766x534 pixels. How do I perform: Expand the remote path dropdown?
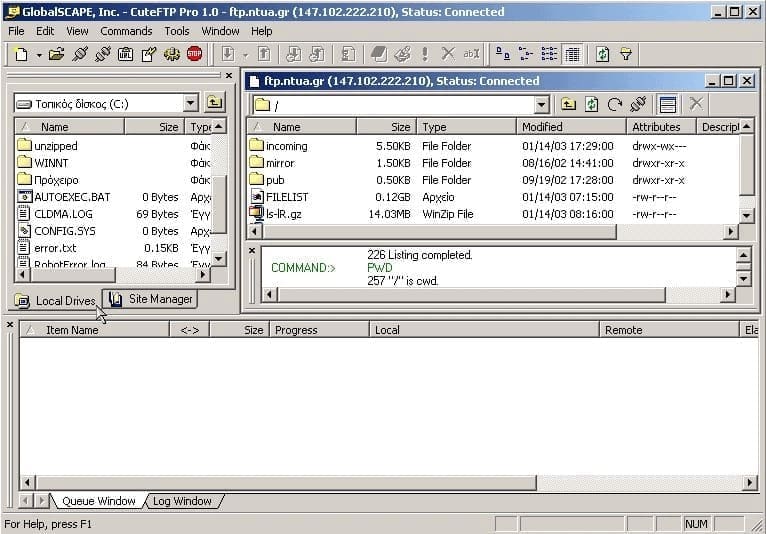point(541,104)
